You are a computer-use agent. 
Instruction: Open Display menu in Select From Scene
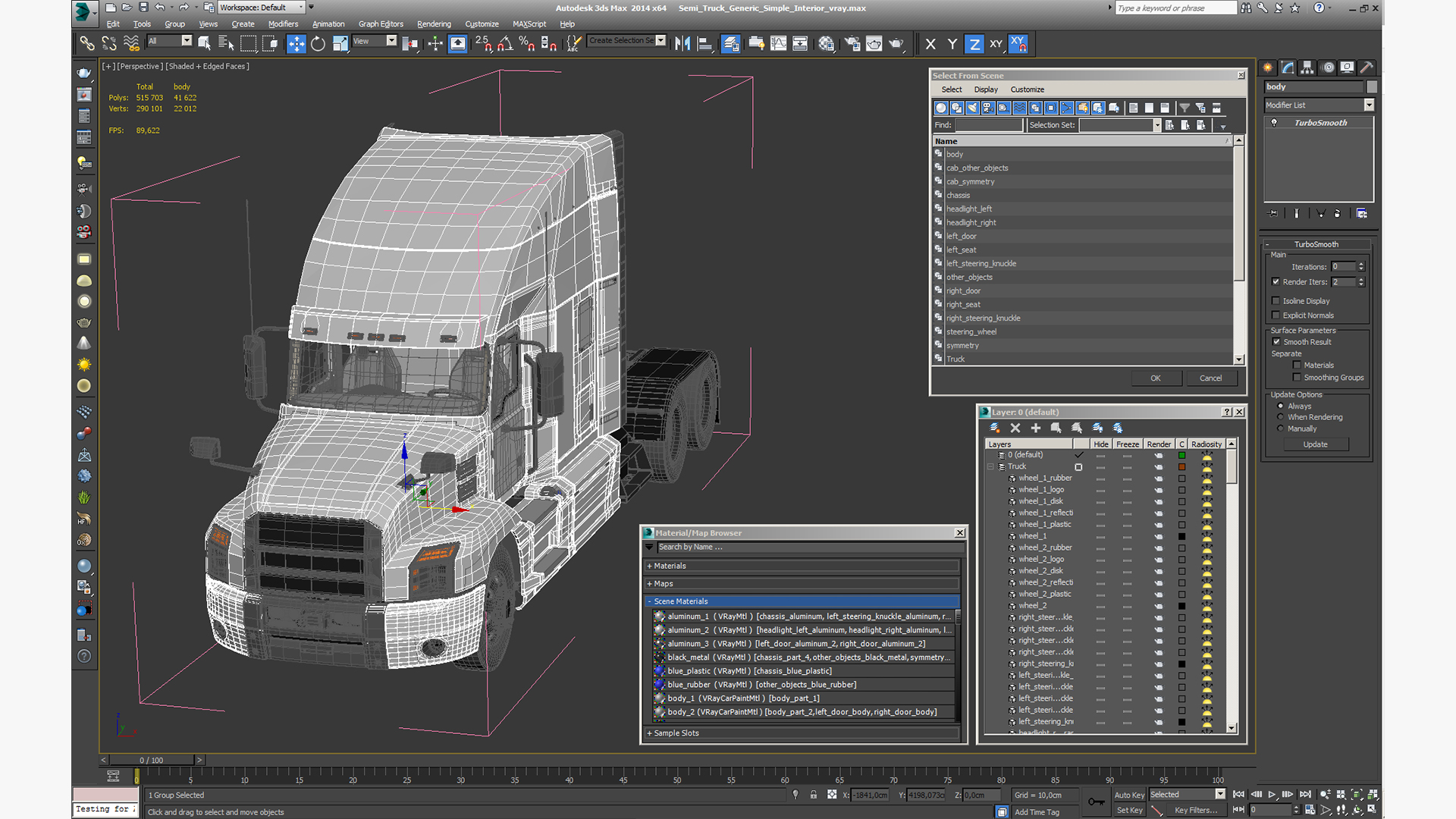click(986, 89)
